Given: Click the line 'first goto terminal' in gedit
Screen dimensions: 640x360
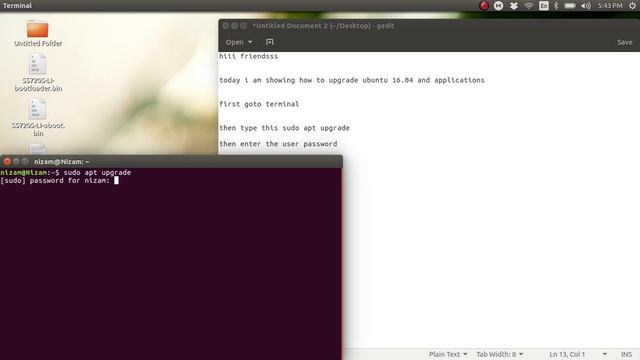Looking at the screenshot, I should [x=259, y=104].
